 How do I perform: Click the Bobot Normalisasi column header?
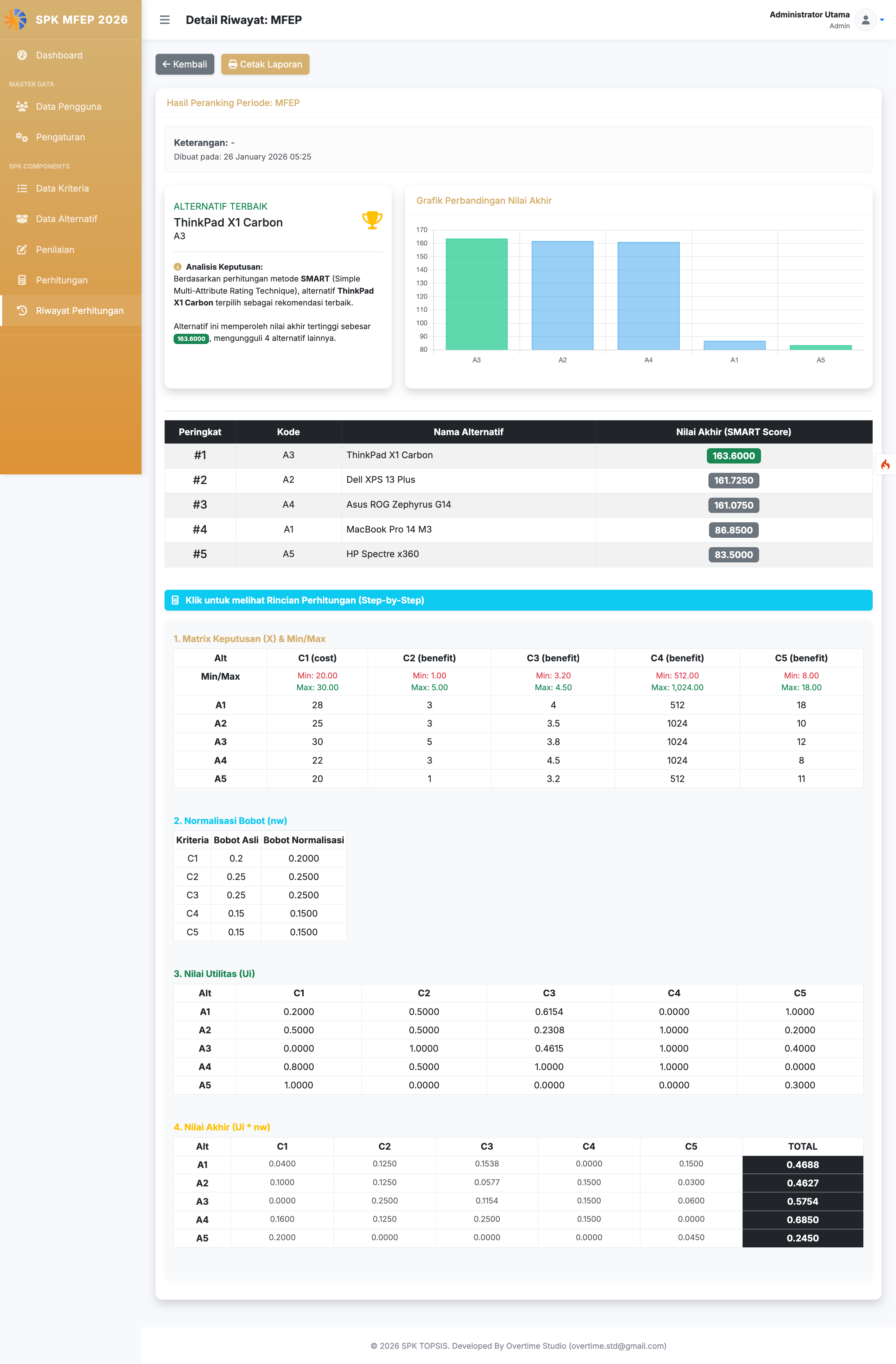point(303,840)
